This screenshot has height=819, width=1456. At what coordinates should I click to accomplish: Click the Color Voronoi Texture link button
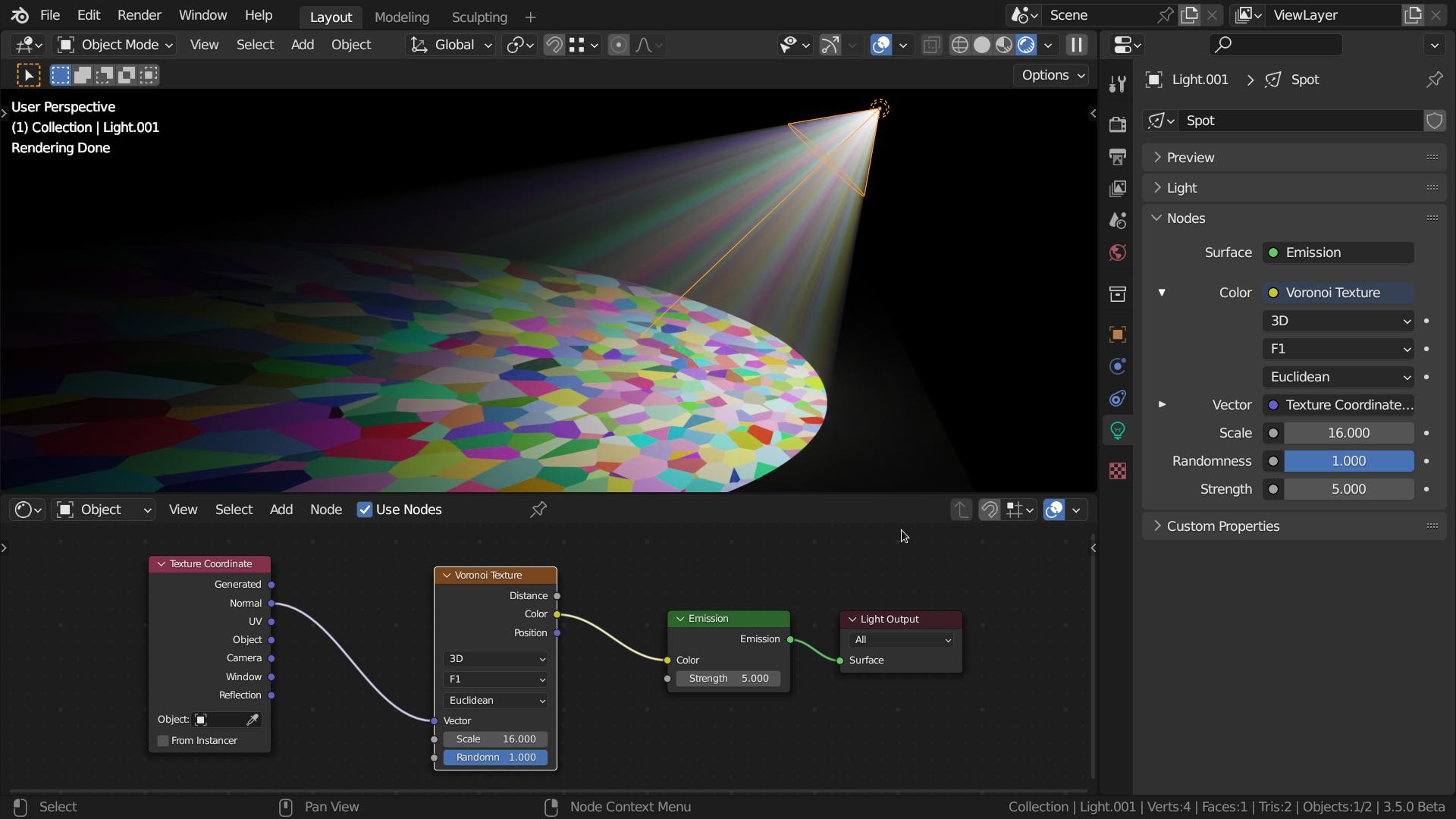click(1338, 293)
